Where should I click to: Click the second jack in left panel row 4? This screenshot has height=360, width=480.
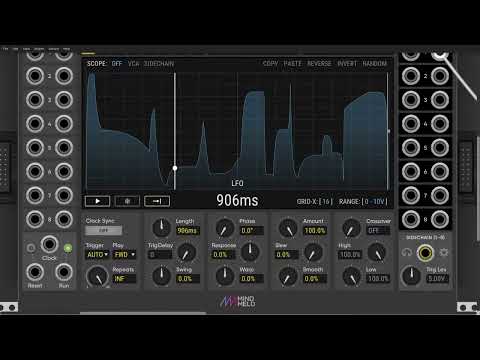click(64, 124)
